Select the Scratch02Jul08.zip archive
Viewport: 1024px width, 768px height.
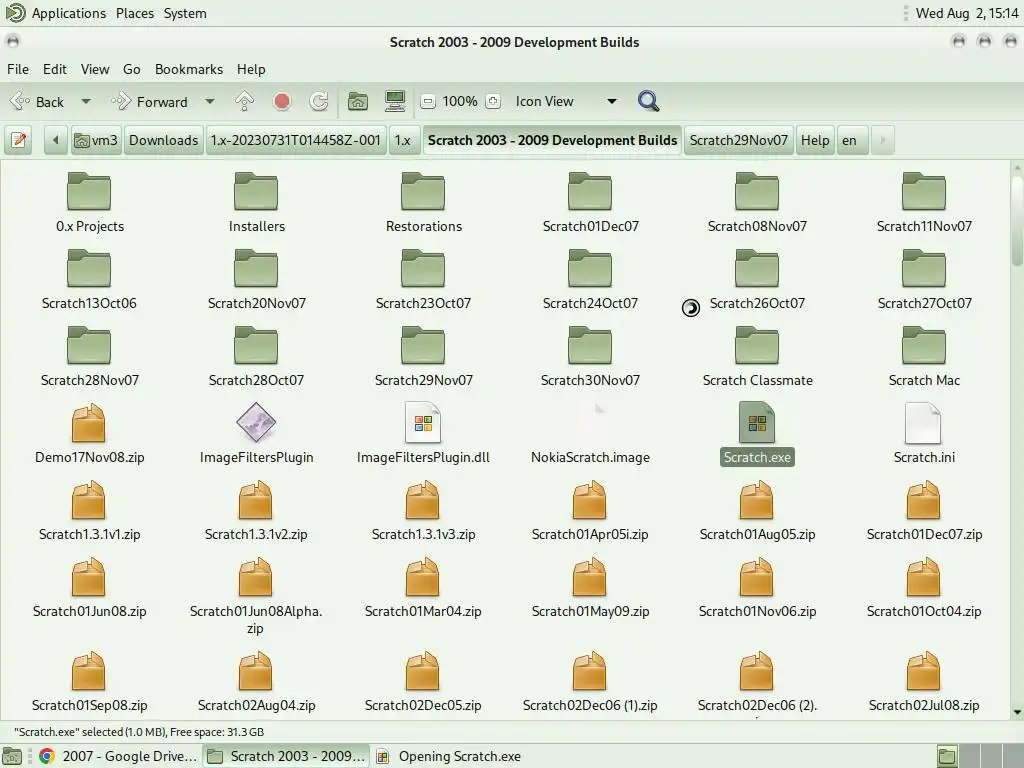pos(924,682)
